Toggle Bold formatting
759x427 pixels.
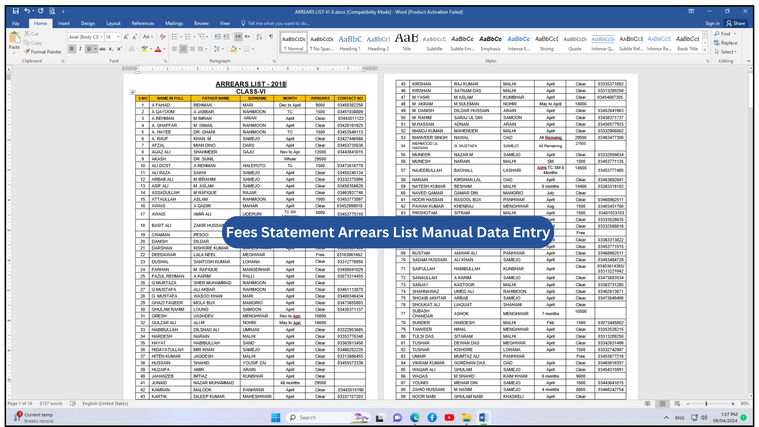[x=71, y=49]
